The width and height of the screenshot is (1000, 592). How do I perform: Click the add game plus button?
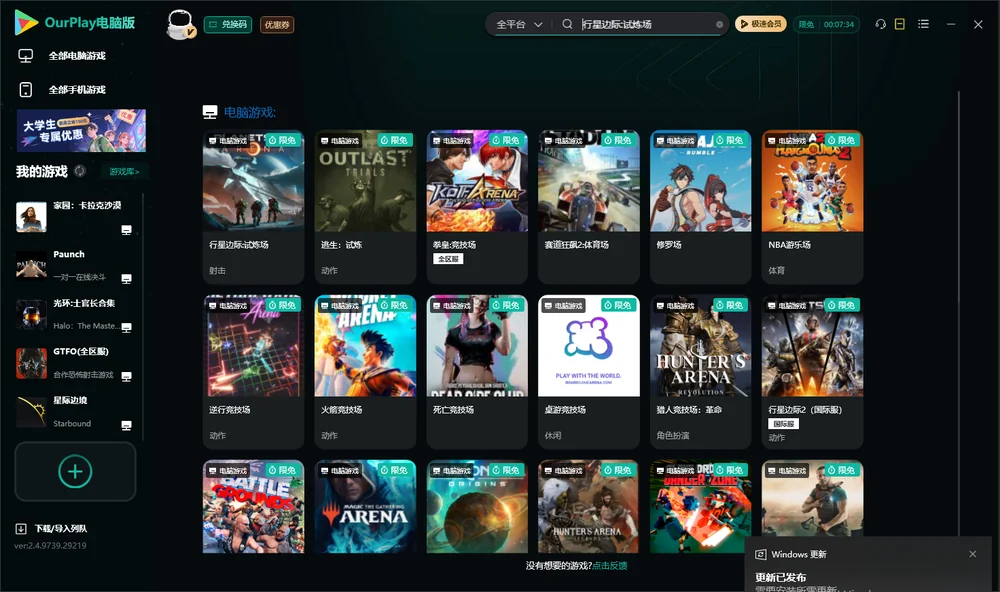tap(75, 471)
